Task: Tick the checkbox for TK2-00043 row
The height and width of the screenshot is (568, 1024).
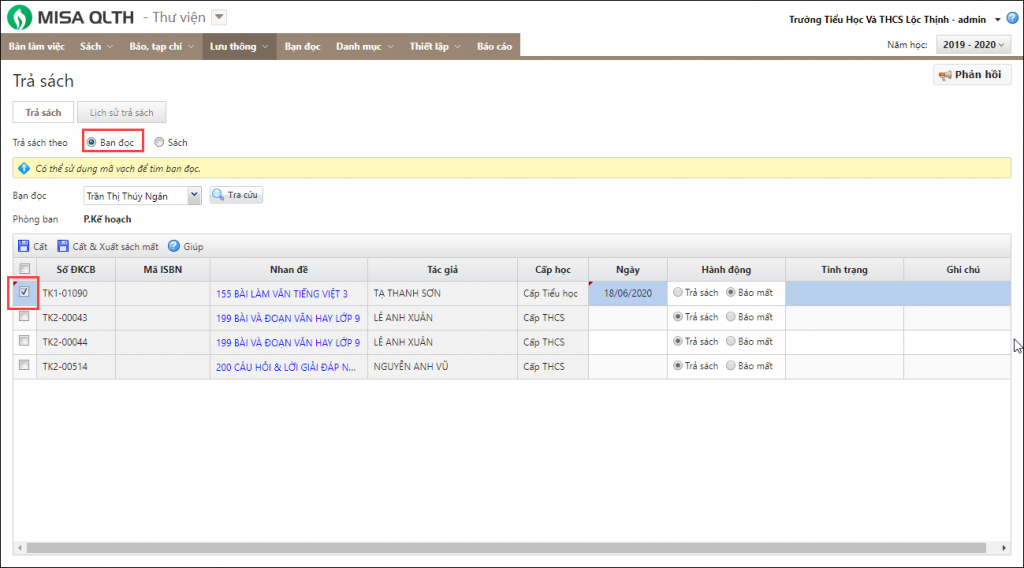Action: 24,317
